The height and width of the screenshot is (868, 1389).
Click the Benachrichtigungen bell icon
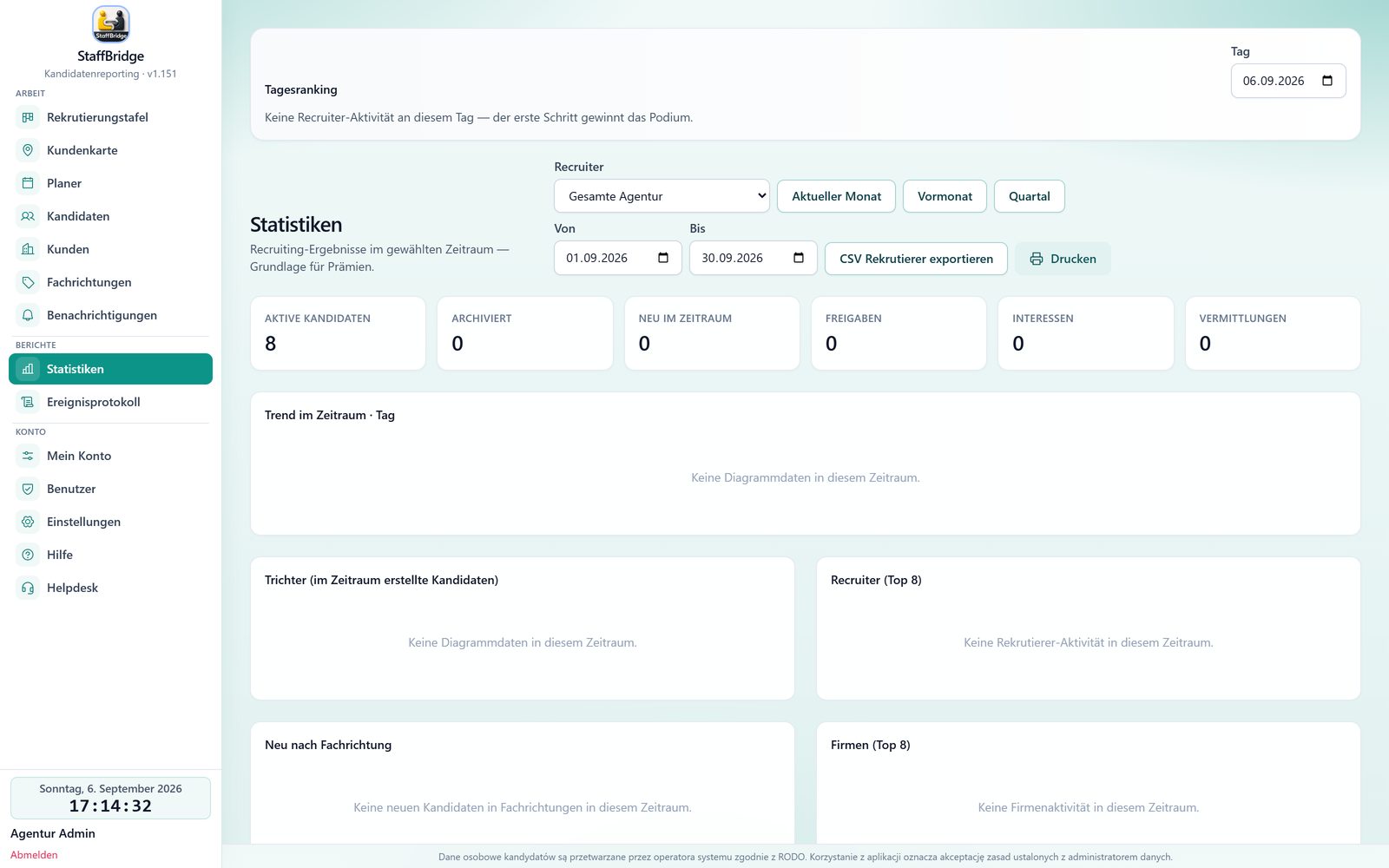[28, 315]
